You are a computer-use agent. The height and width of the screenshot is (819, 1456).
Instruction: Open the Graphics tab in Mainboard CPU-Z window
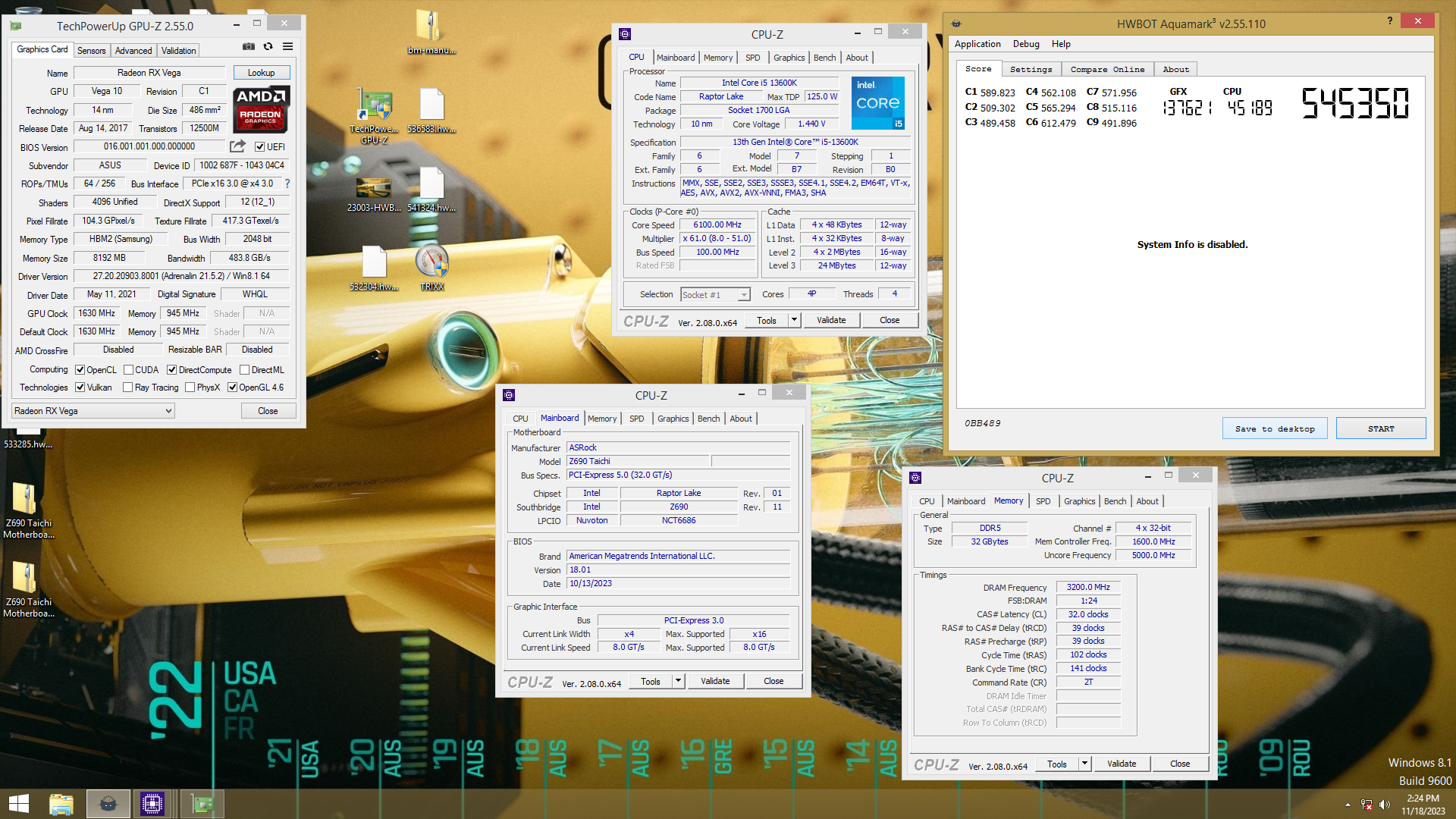tap(673, 419)
